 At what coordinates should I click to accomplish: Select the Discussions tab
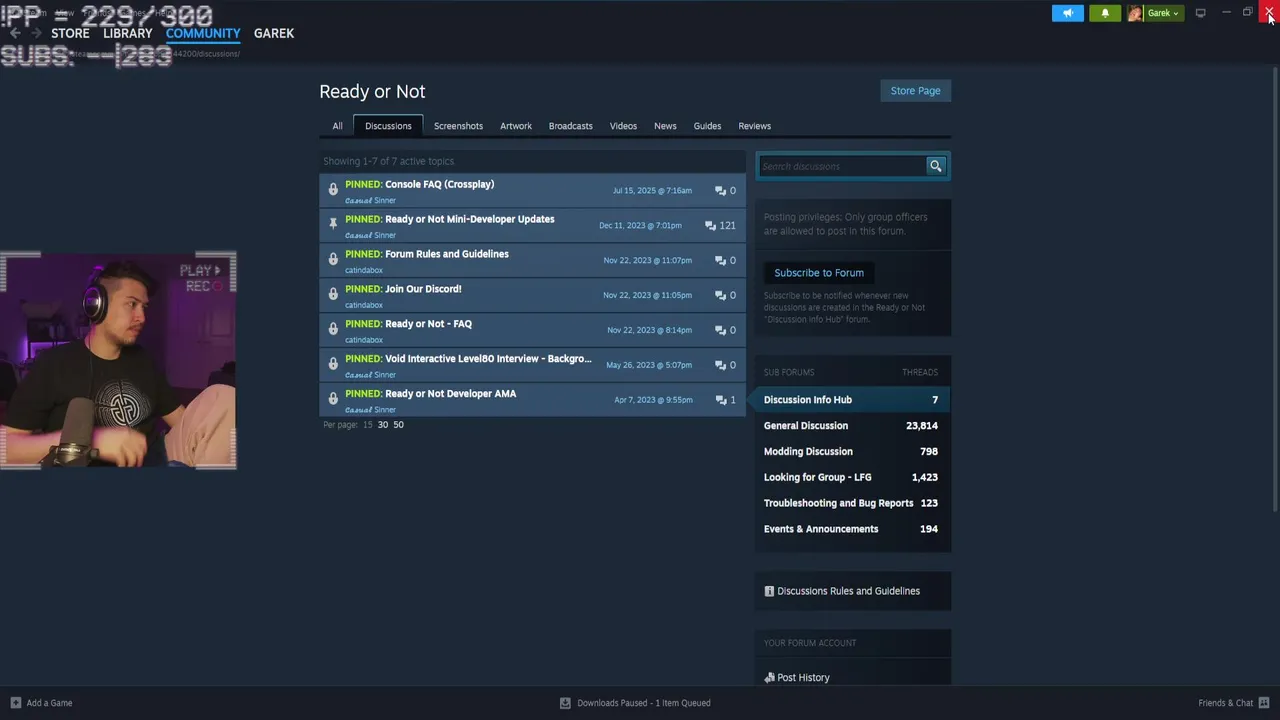388,126
